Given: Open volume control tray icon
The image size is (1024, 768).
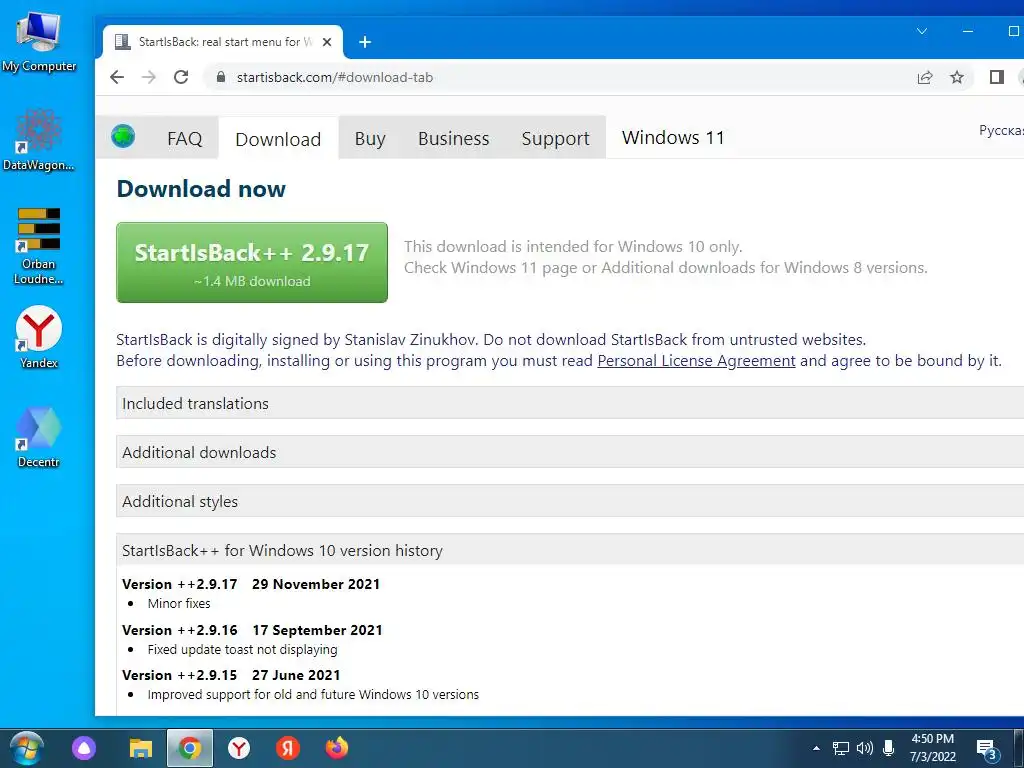Looking at the screenshot, I should (865, 748).
